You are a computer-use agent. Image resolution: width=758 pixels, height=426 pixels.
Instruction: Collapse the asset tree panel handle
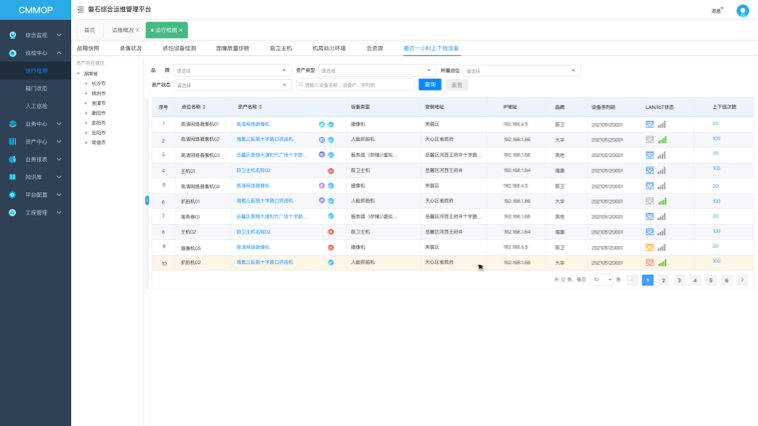pyautogui.click(x=148, y=201)
